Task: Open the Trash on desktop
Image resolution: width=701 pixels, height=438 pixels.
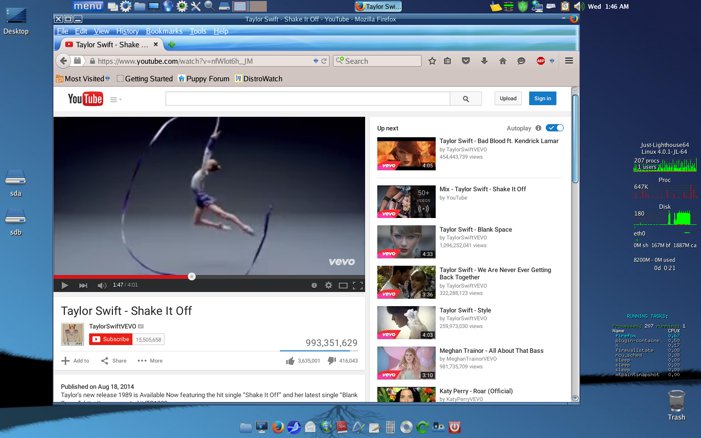Action: pyautogui.click(x=676, y=404)
